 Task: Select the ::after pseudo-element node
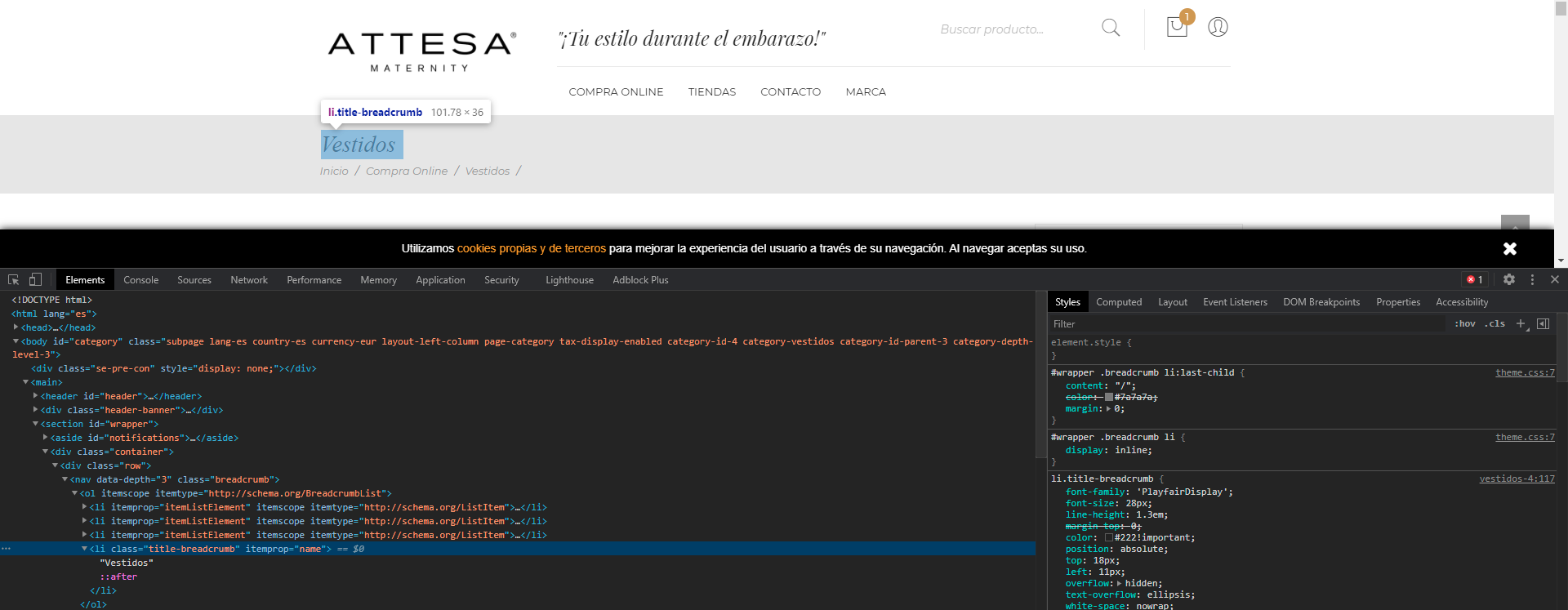point(118,577)
